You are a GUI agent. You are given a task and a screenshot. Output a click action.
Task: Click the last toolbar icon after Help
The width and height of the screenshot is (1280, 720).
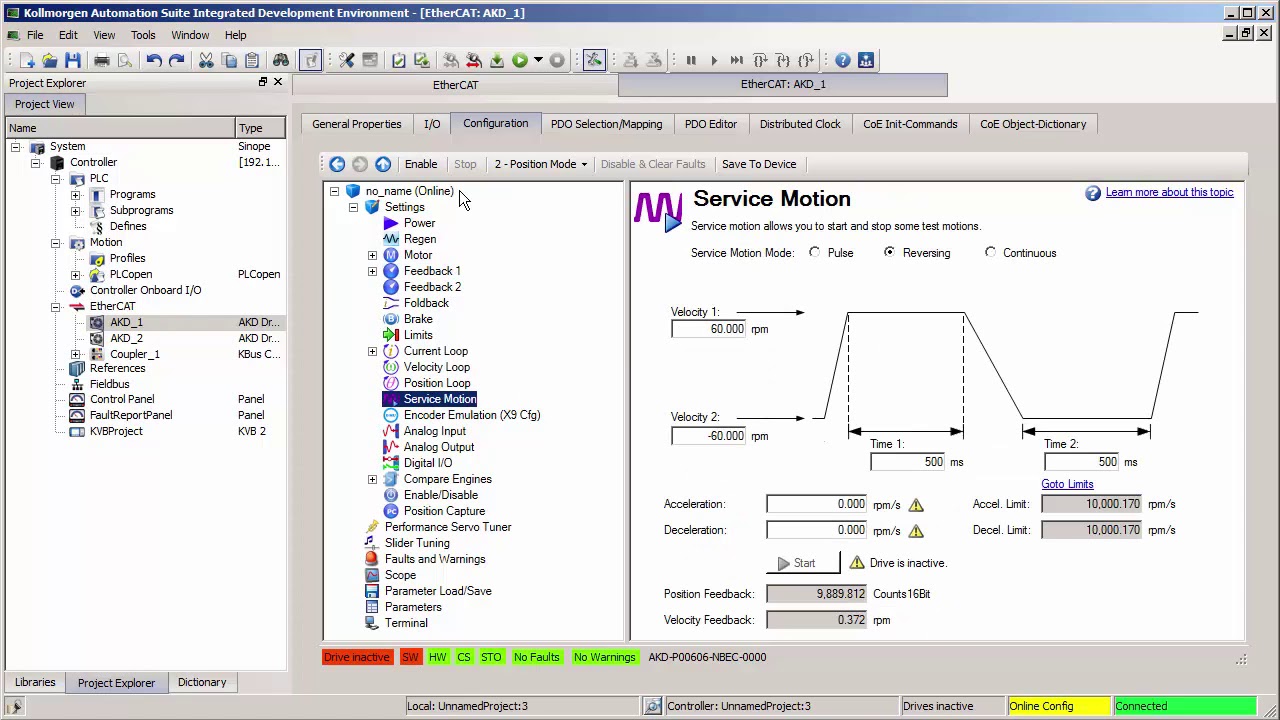pos(866,60)
